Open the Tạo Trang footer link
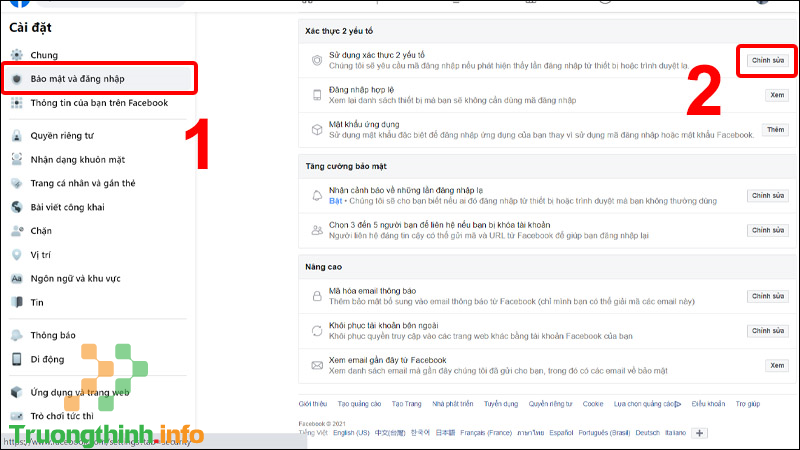This screenshot has width=800, height=450. 407,404
